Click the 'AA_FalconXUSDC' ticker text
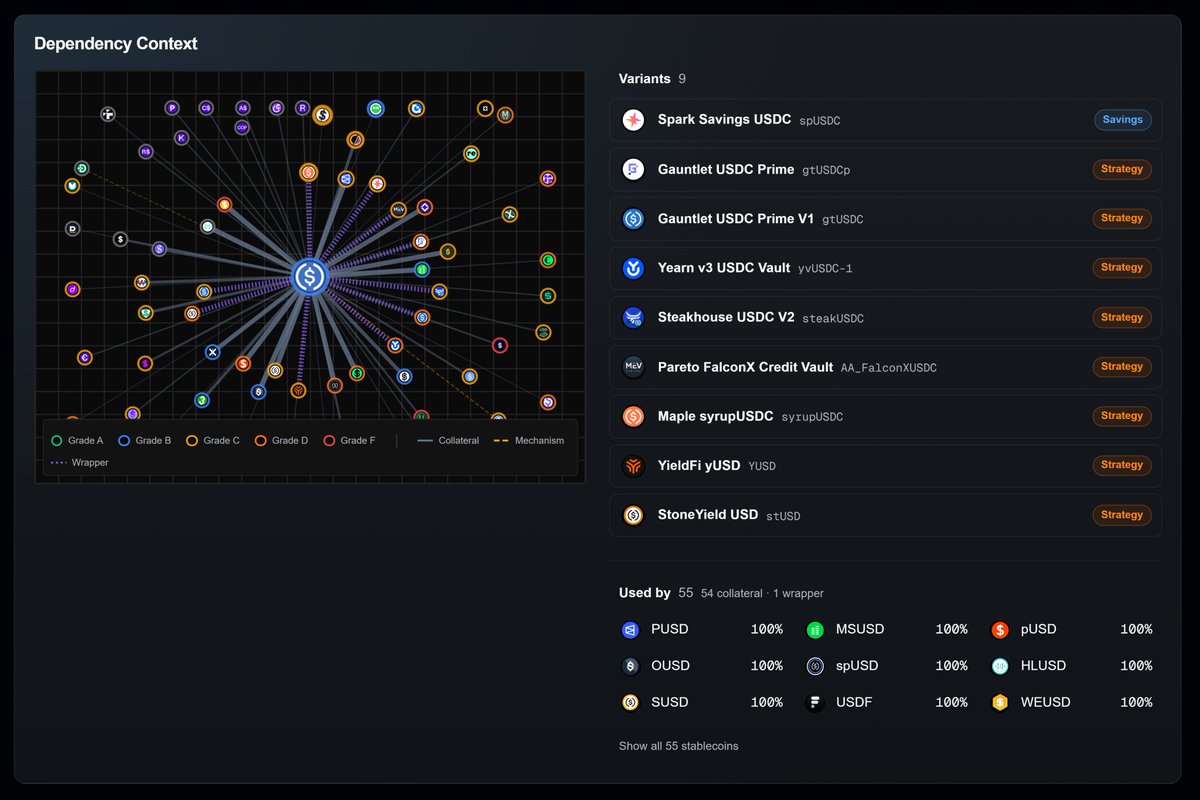 pyautogui.click(x=889, y=368)
